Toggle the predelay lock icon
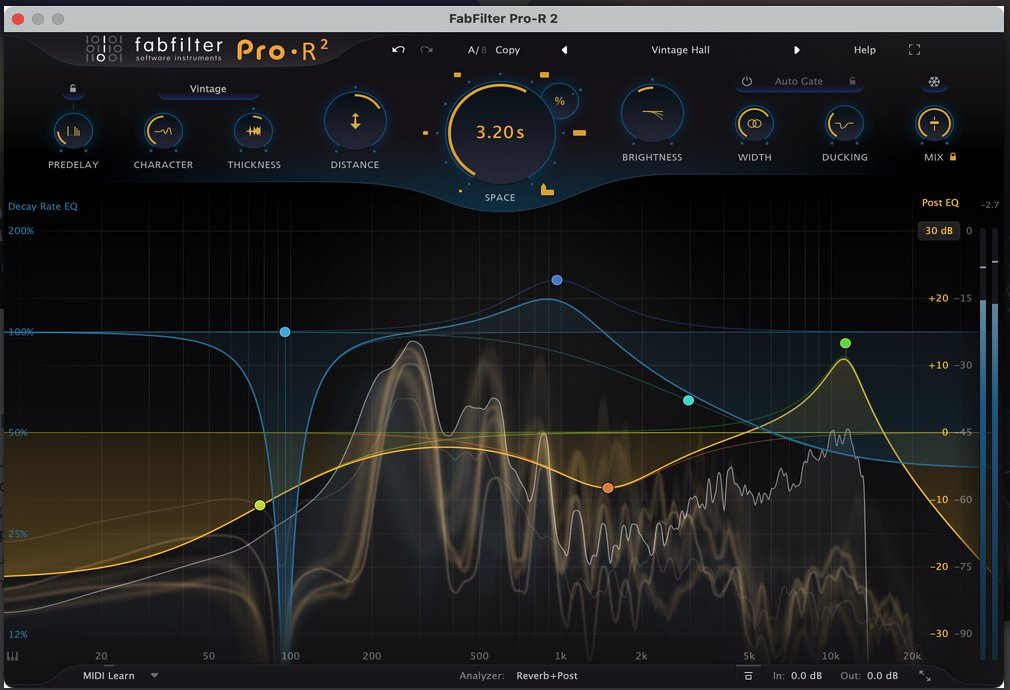 point(73,88)
